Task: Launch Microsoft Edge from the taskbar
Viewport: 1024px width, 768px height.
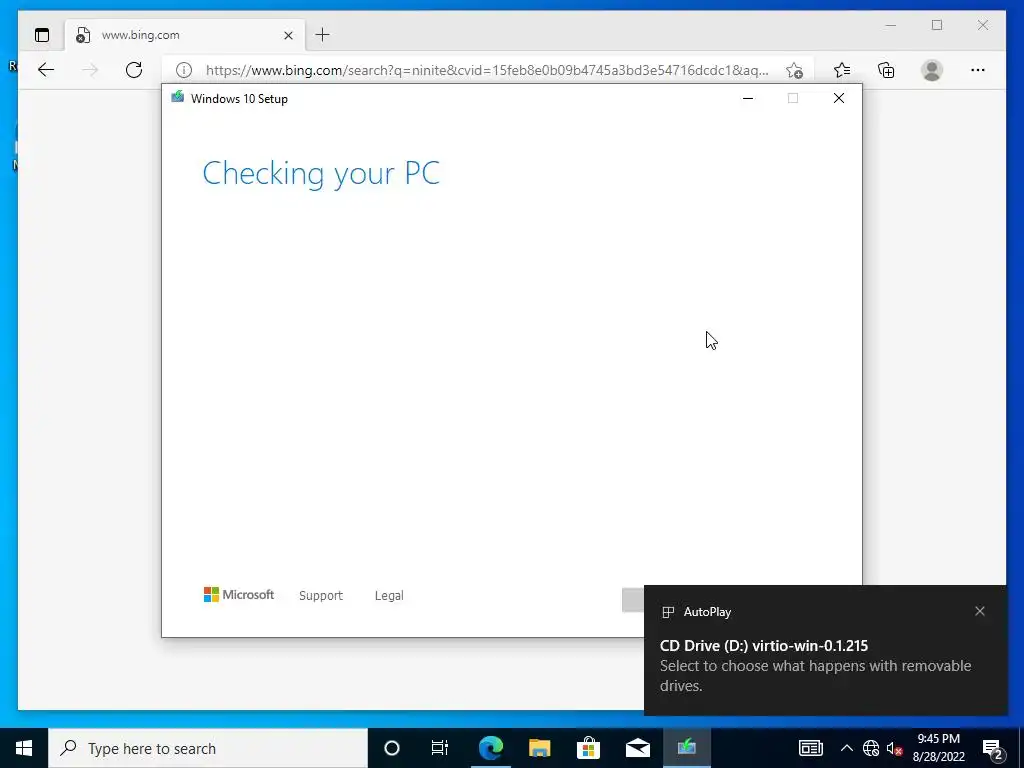Action: [x=490, y=748]
